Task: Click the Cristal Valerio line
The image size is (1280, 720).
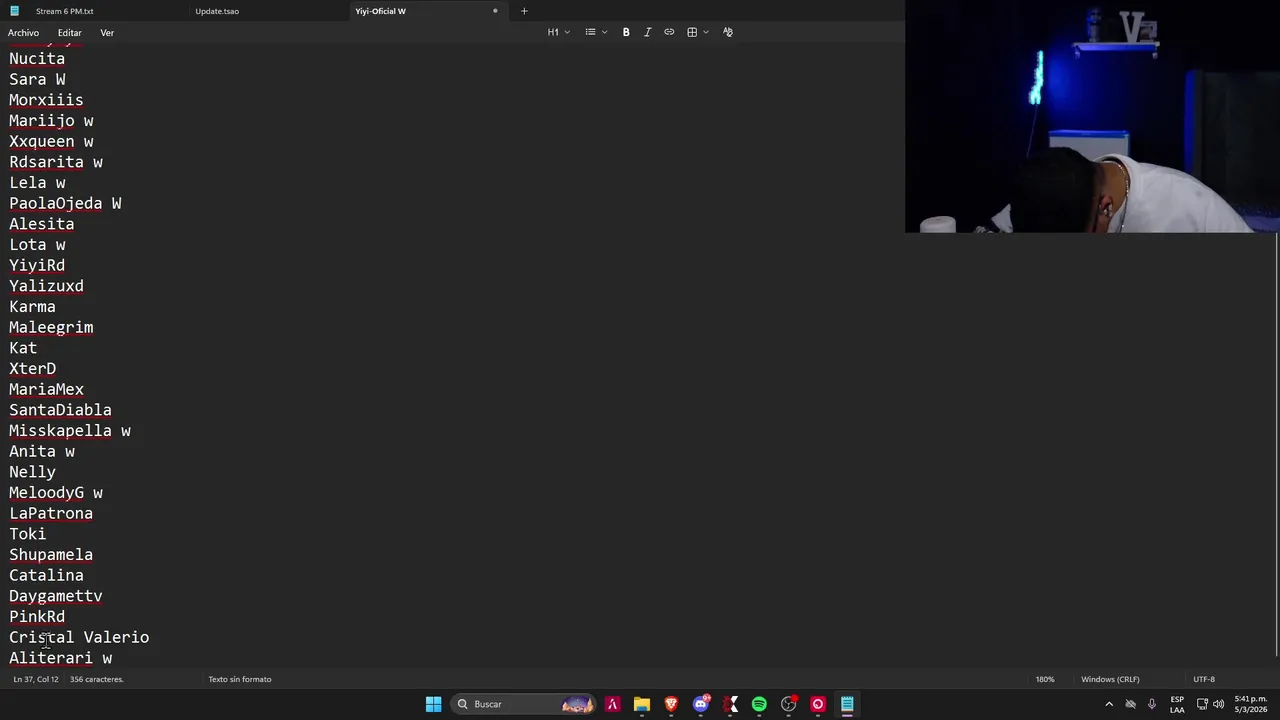Action: (x=79, y=637)
